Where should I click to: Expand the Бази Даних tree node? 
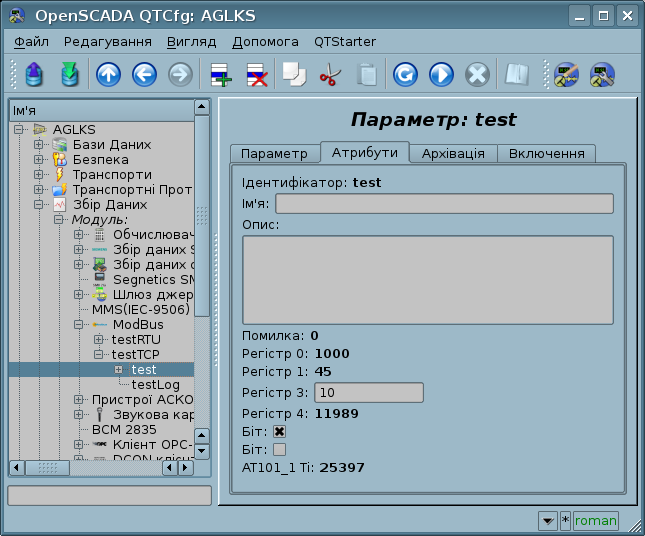pyautogui.click(x=39, y=145)
